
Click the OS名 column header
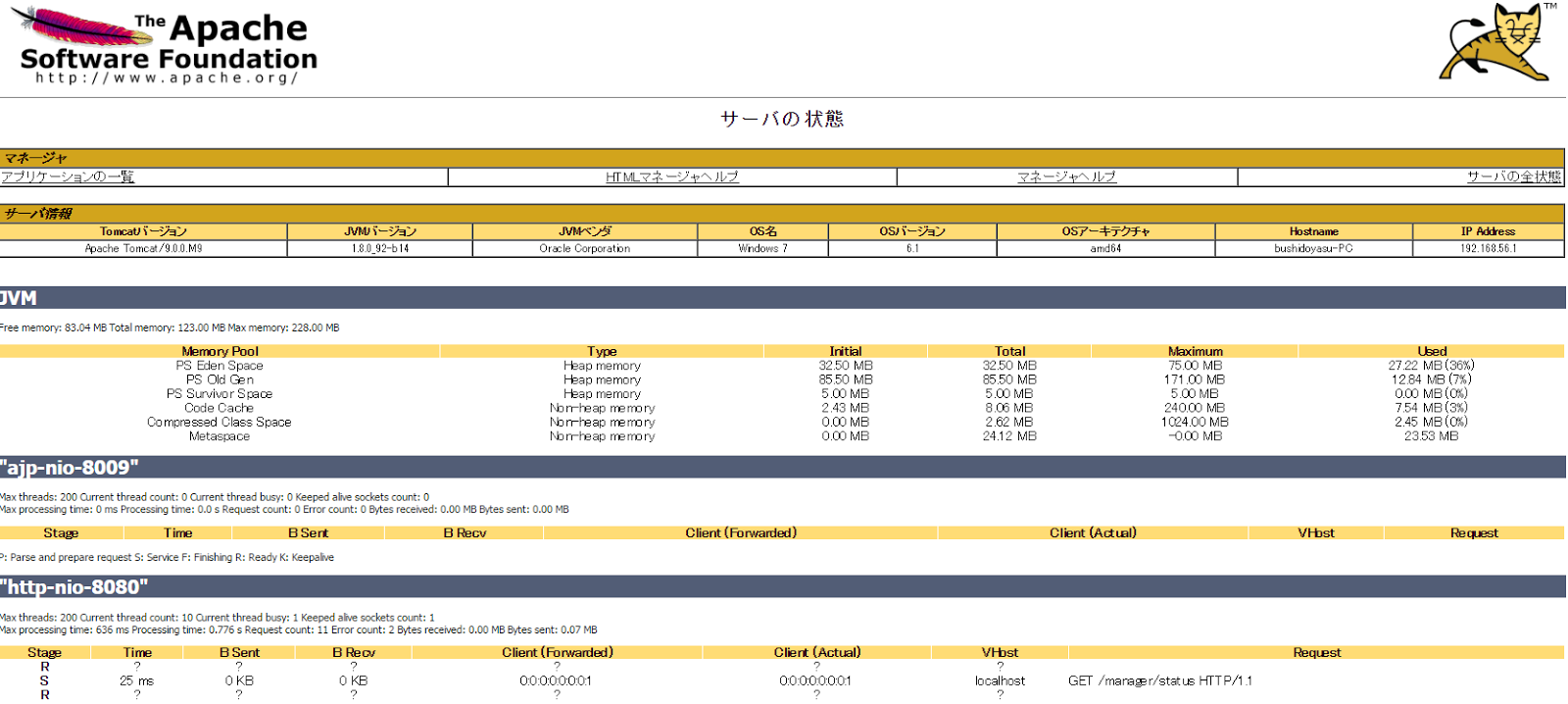tap(763, 231)
